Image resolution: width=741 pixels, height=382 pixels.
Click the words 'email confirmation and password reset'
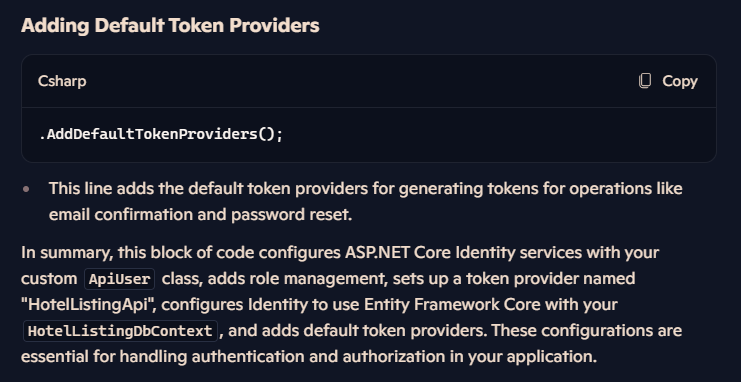[x=198, y=215]
